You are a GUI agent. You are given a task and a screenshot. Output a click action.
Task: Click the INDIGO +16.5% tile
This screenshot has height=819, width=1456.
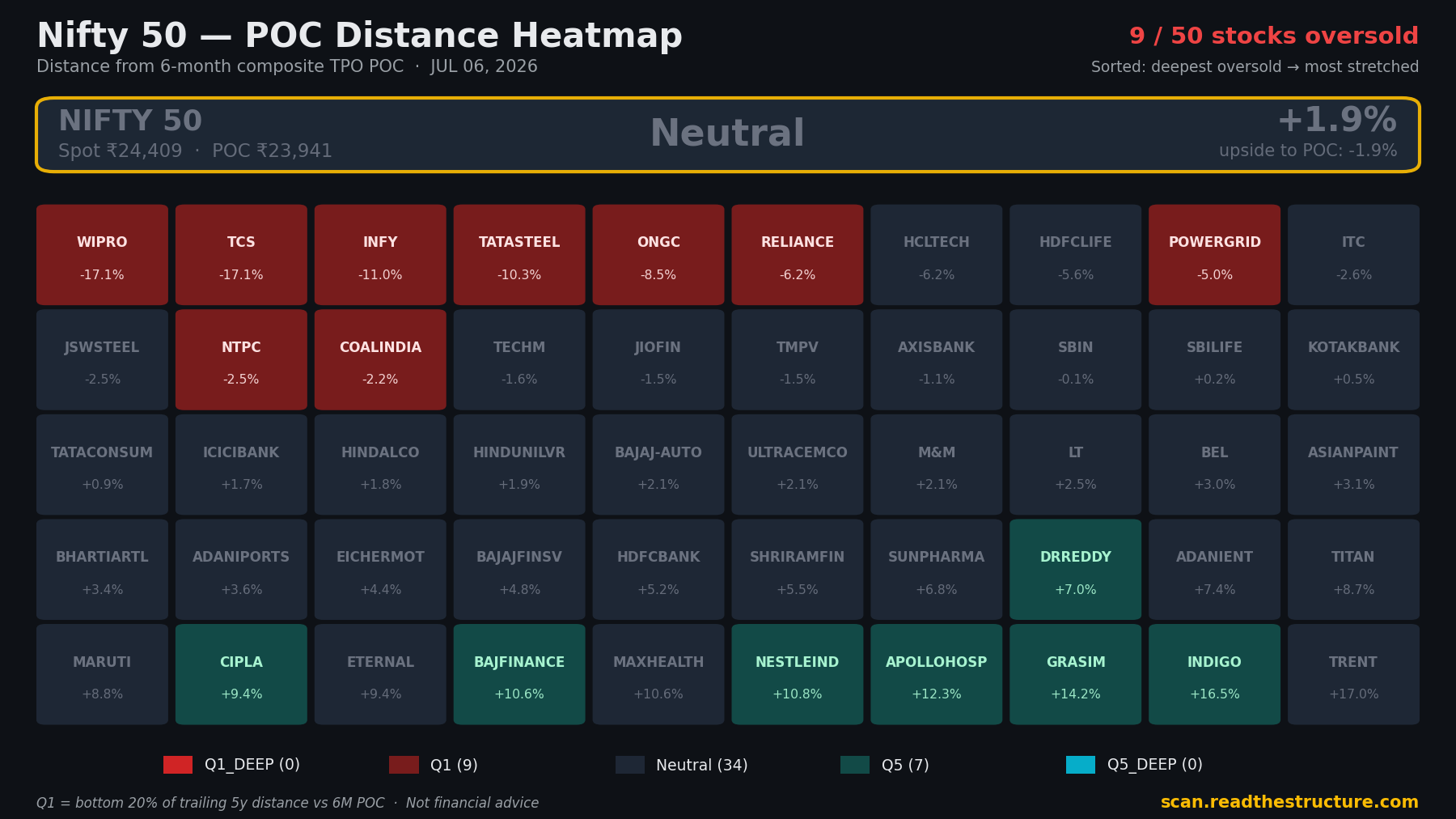coord(1215,674)
